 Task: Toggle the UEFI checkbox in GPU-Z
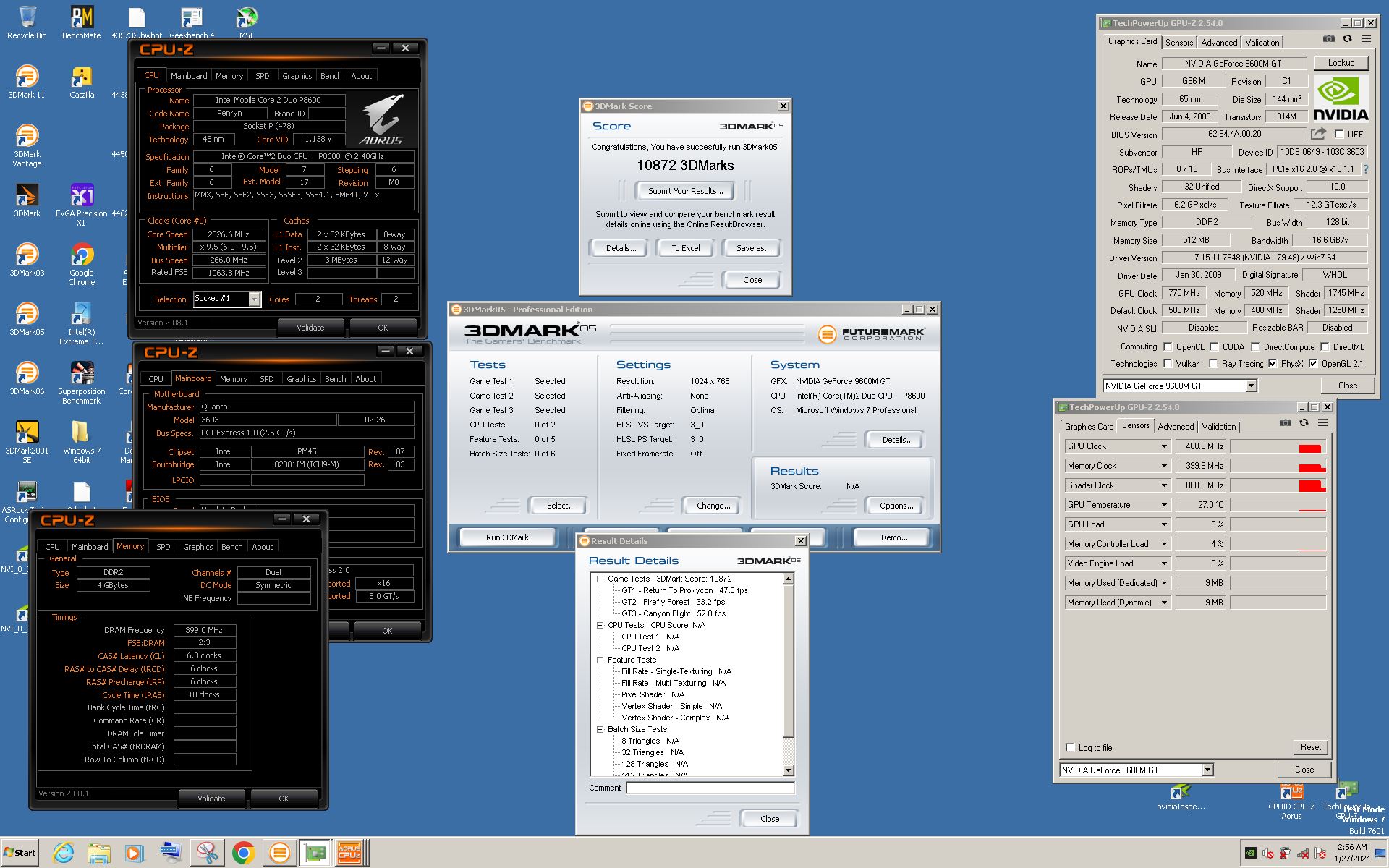(x=1339, y=135)
